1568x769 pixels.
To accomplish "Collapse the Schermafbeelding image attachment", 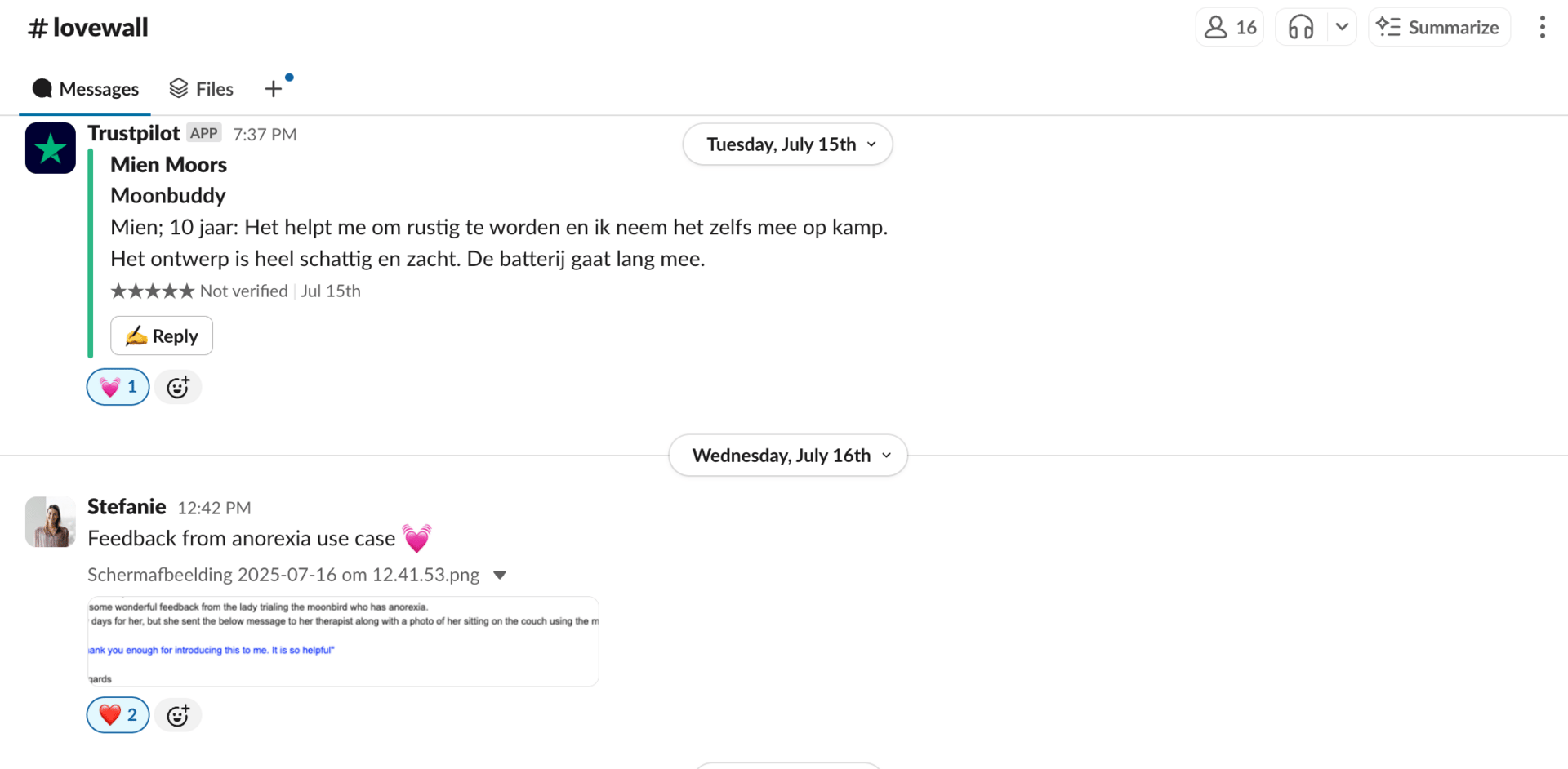I will tap(500, 575).
